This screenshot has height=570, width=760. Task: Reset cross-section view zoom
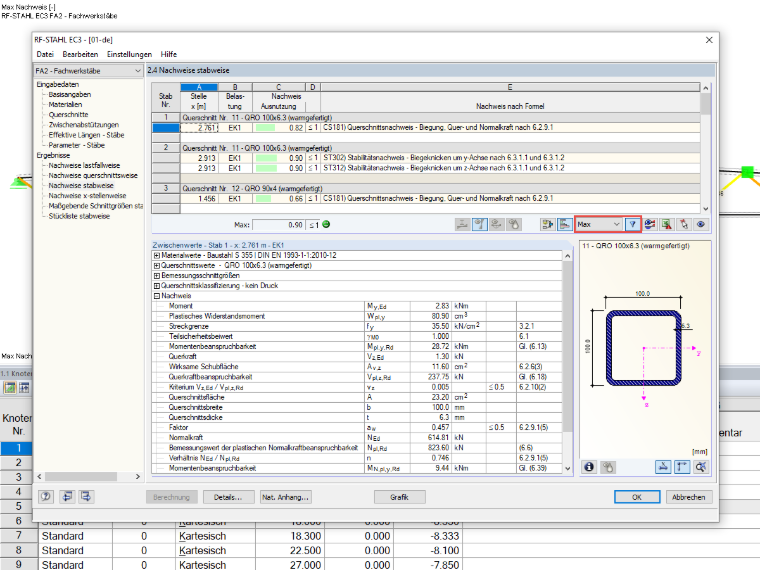[701, 467]
